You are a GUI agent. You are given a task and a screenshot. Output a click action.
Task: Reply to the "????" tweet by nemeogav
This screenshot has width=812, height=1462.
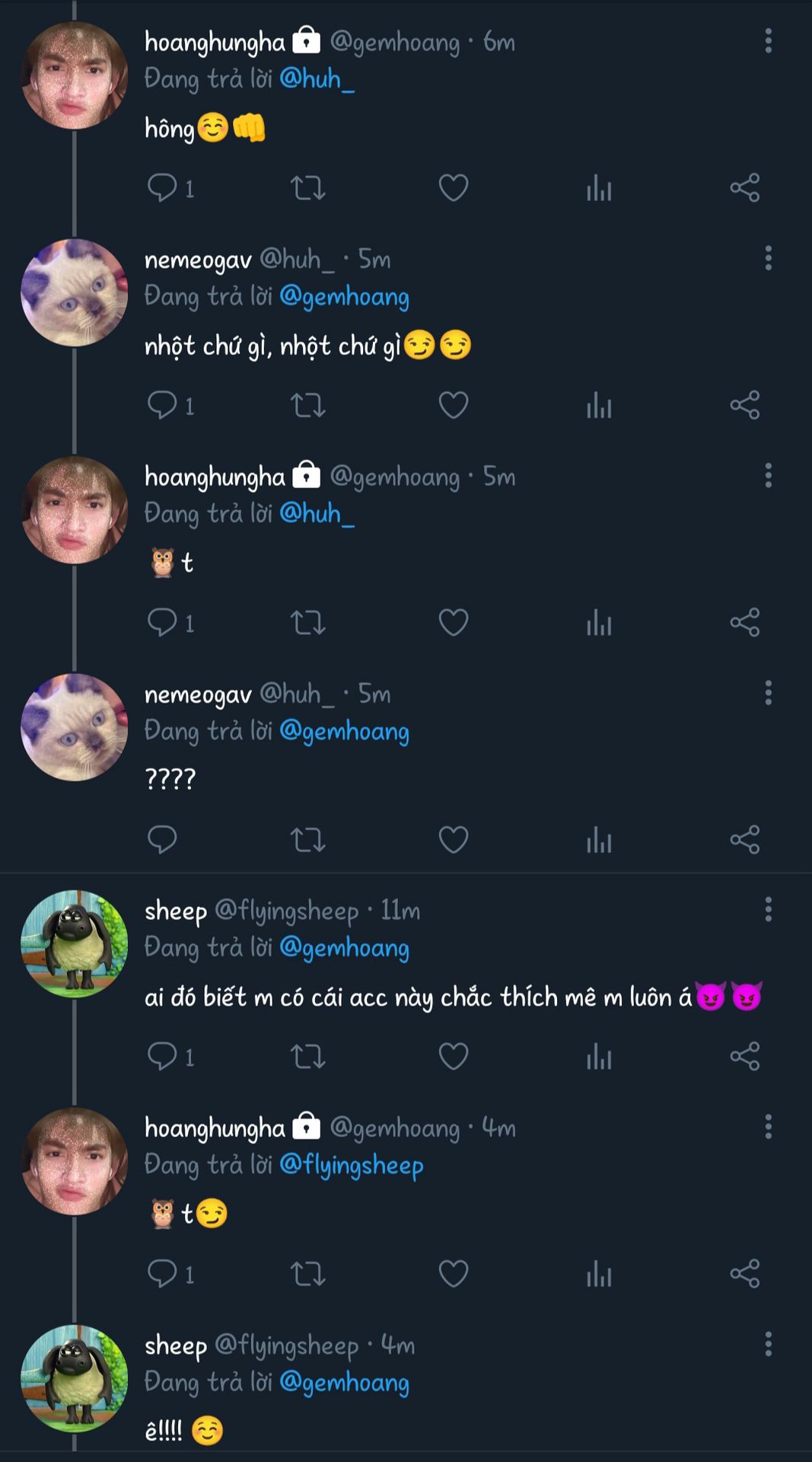tap(162, 840)
